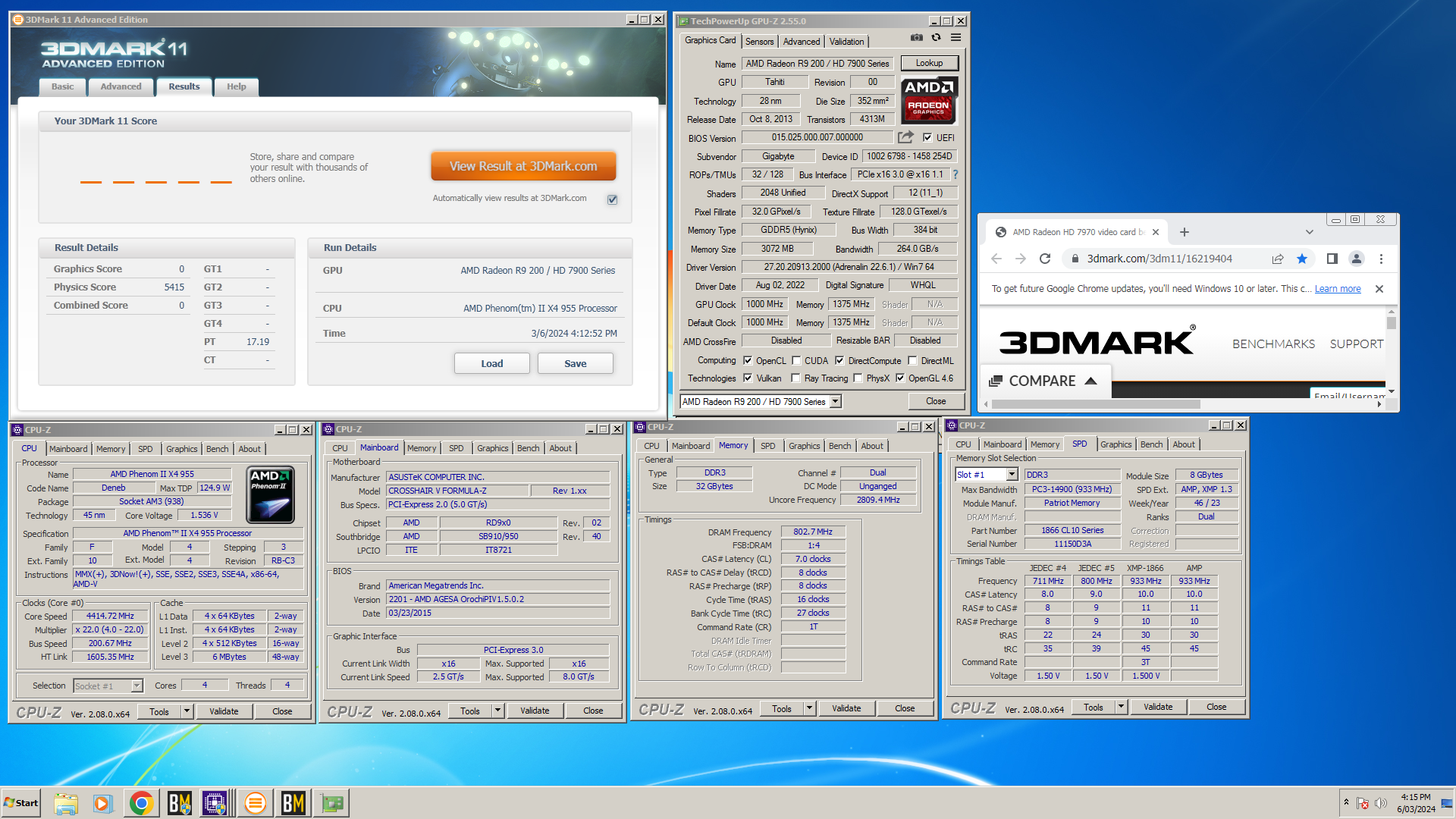Toggle OpenCL checkbox

pos(748,361)
